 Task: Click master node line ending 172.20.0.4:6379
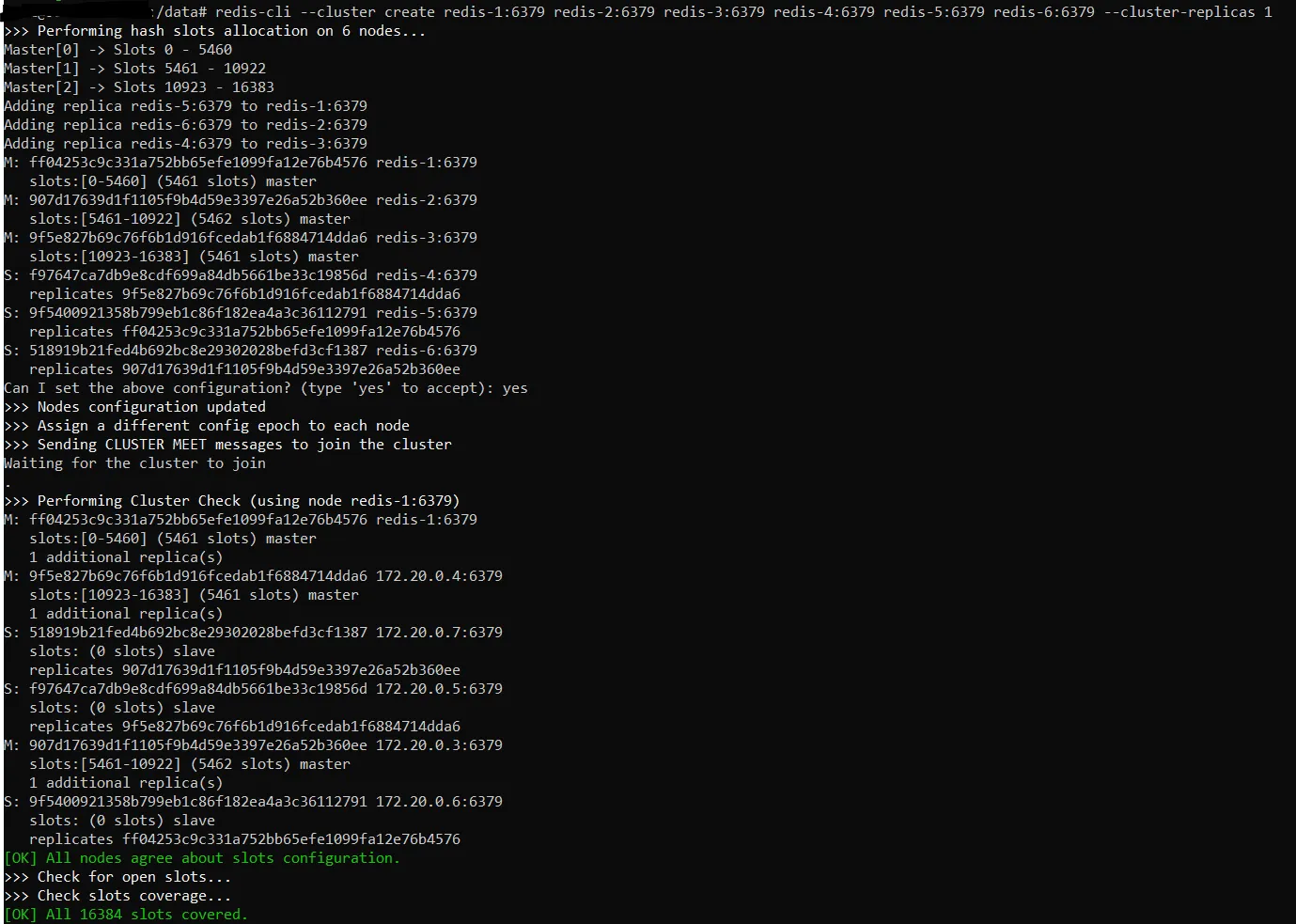(253, 576)
